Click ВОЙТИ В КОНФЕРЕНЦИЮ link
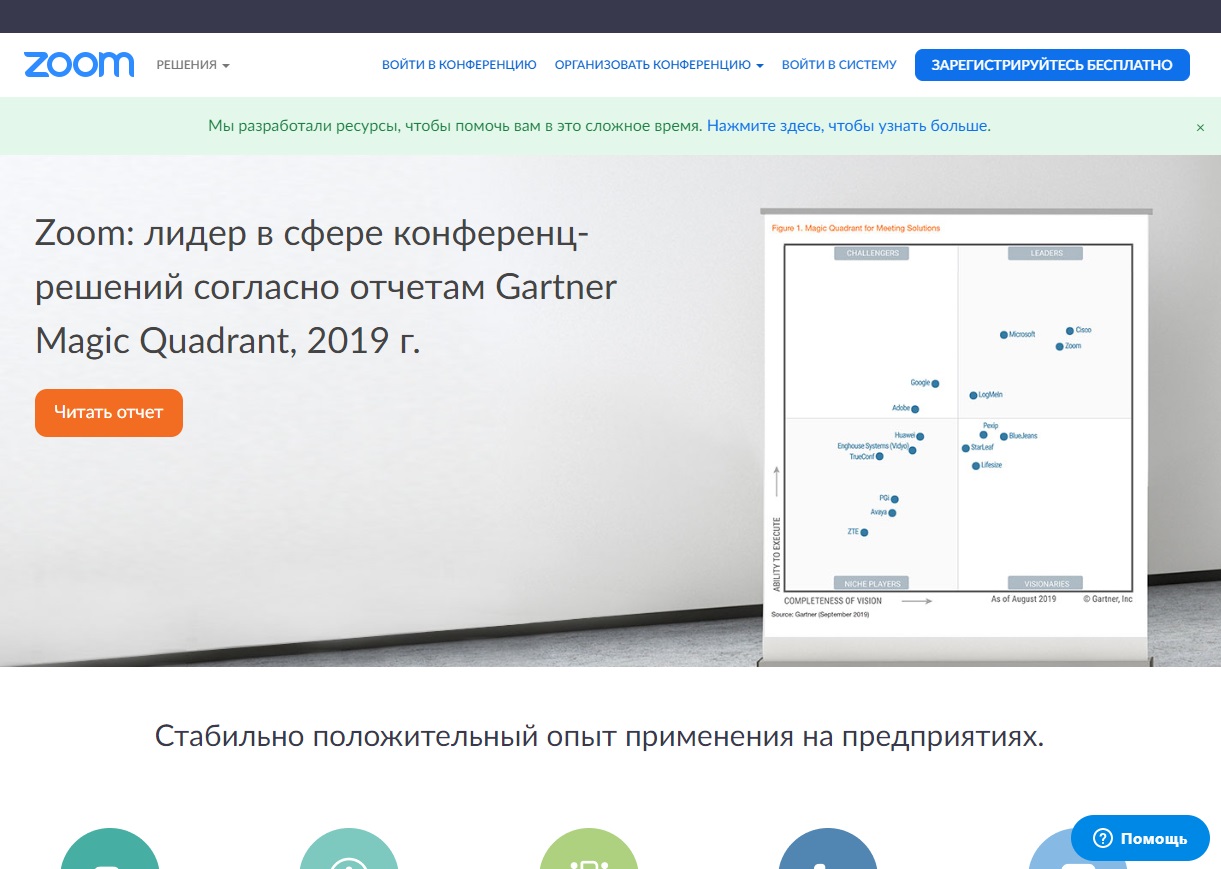 click(x=459, y=65)
